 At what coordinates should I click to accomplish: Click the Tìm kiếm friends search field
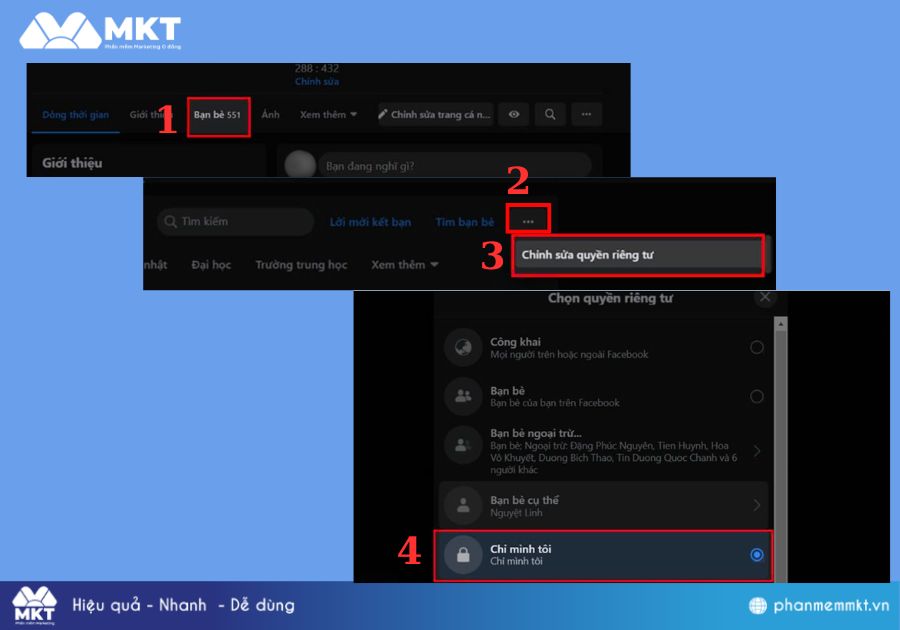coord(236,222)
